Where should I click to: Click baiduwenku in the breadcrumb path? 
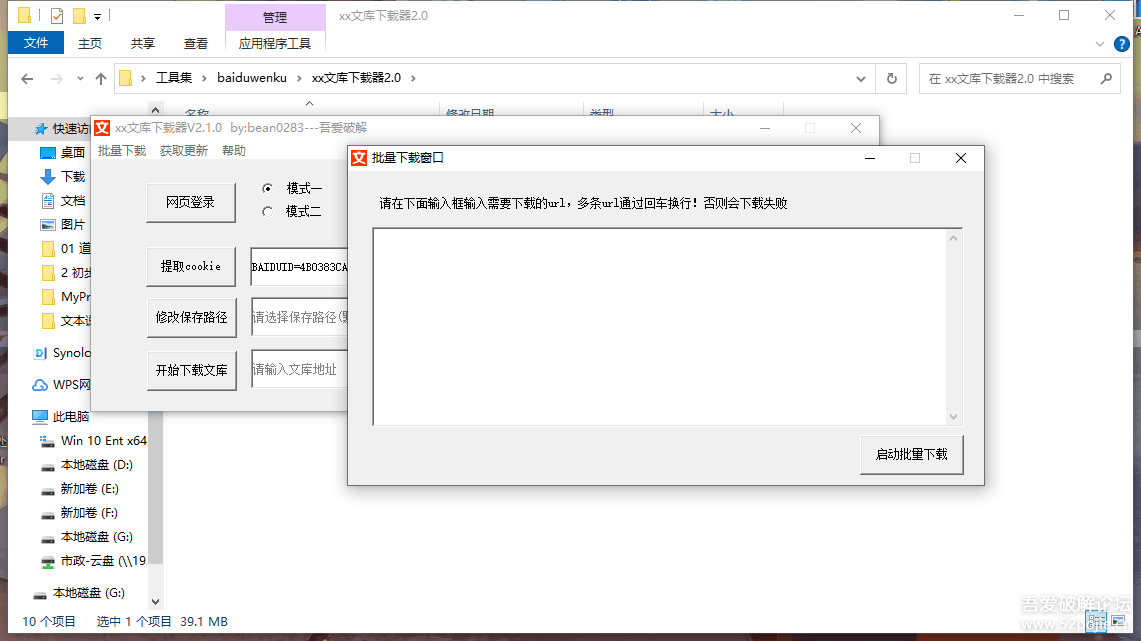pyautogui.click(x=252, y=78)
